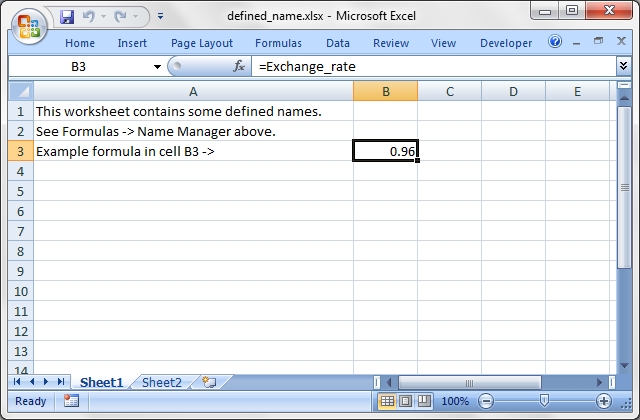Insert a new worksheet tab icon
Viewport: 640px width, 420px height.
coord(209,382)
